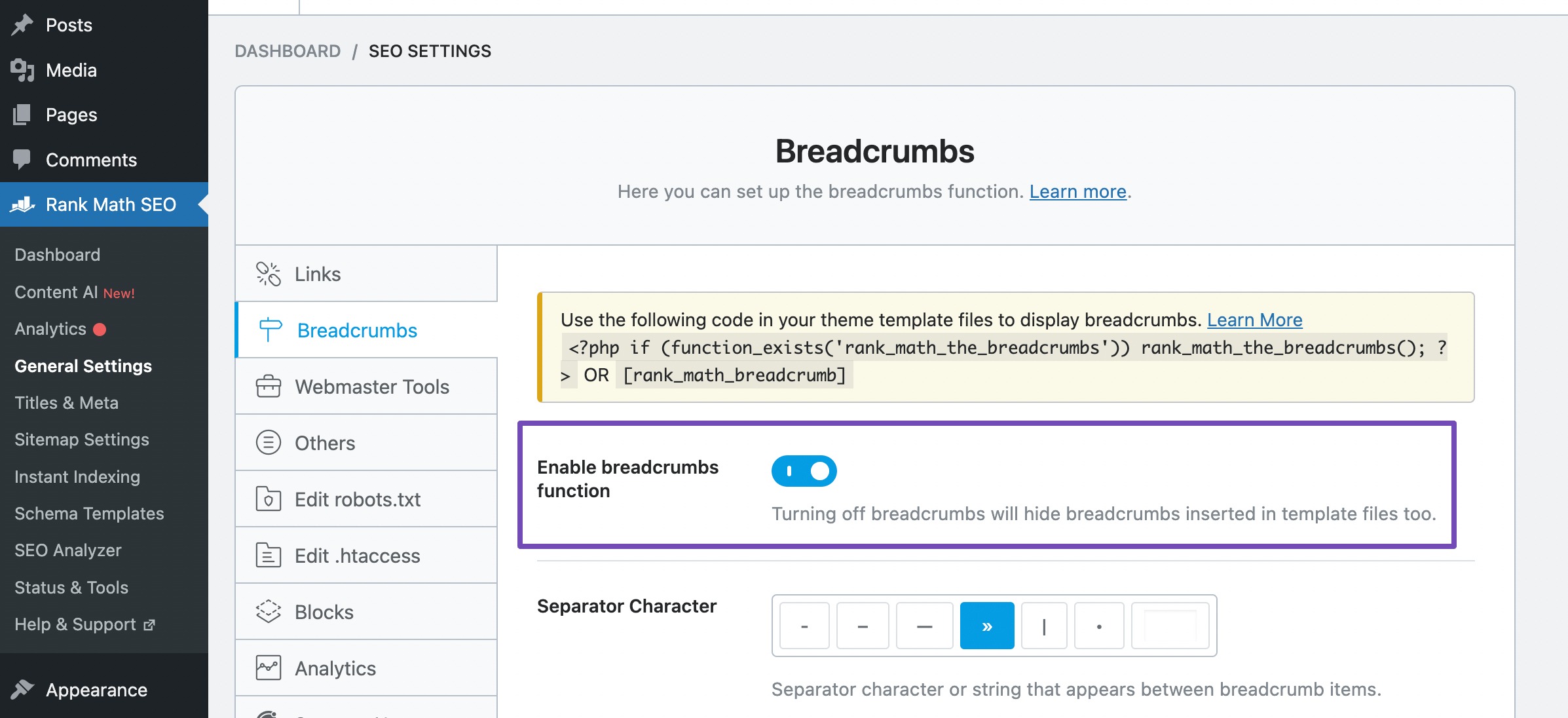
Task: Expand the Appearance menu
Action: 96,689
